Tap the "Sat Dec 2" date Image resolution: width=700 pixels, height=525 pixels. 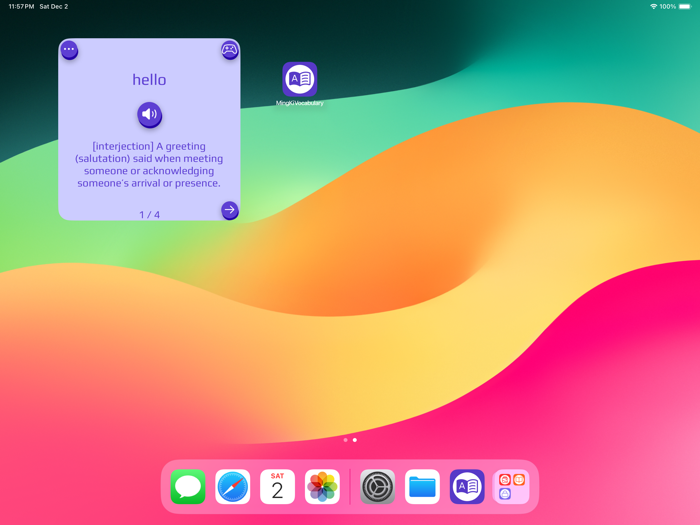pos(54,6)
